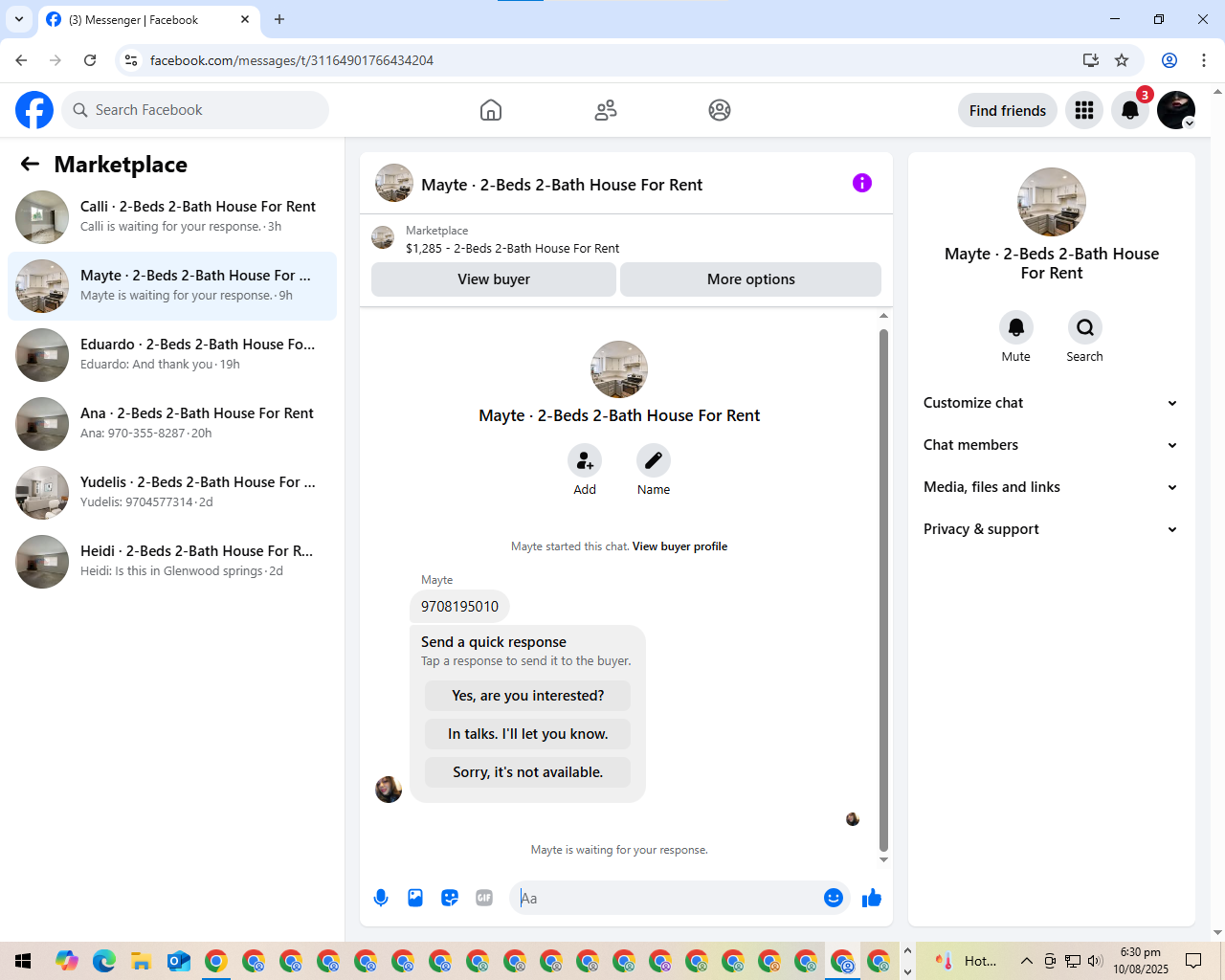Image resolution: width=1225 pixels, height=980 pixels.
Task: Expand Privacy & support section
Action: pyautogui.click(x=1052, y=529)
